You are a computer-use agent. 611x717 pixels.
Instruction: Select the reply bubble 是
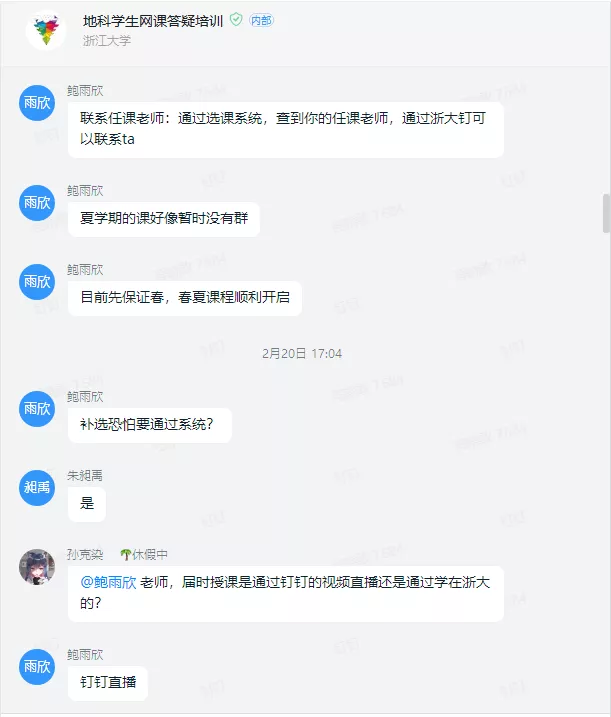click(87, 504)
